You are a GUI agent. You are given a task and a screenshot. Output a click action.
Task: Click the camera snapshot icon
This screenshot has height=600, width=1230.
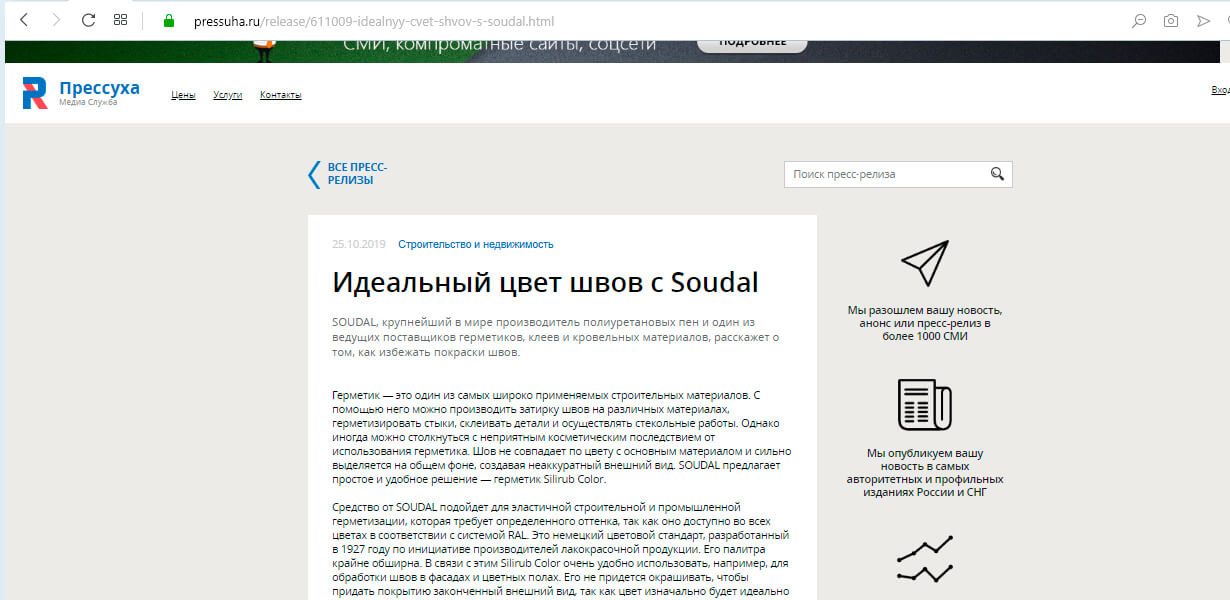point(1170,20)
